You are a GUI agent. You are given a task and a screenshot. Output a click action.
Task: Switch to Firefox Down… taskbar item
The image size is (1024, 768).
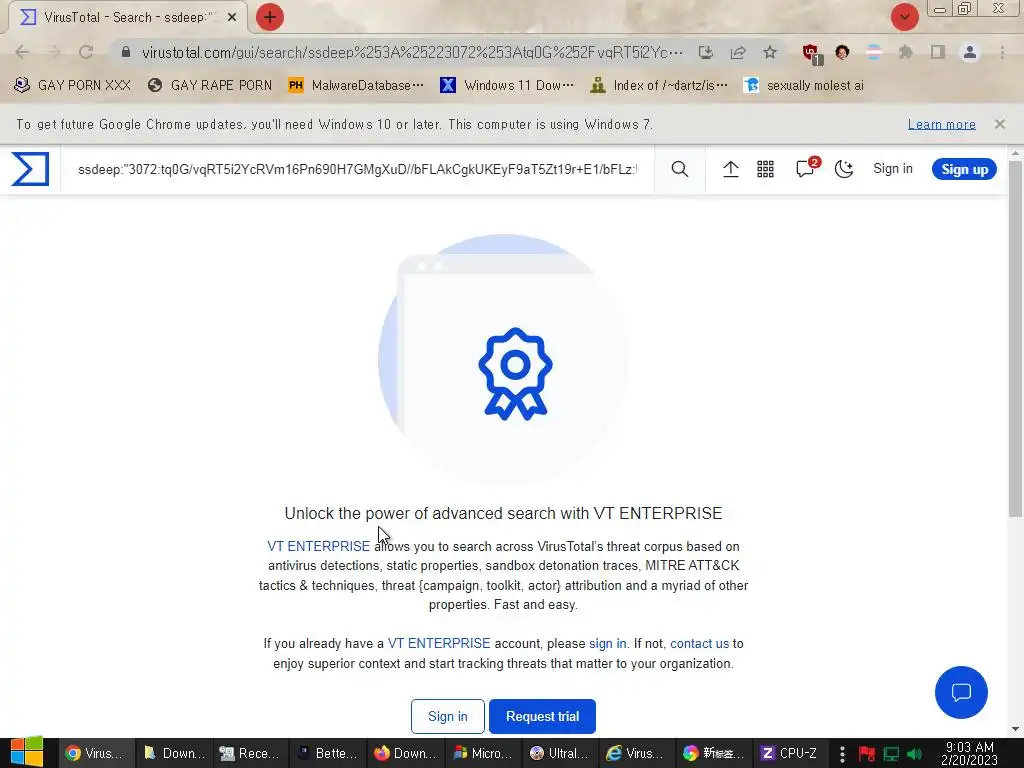click(x=406, y=753)
